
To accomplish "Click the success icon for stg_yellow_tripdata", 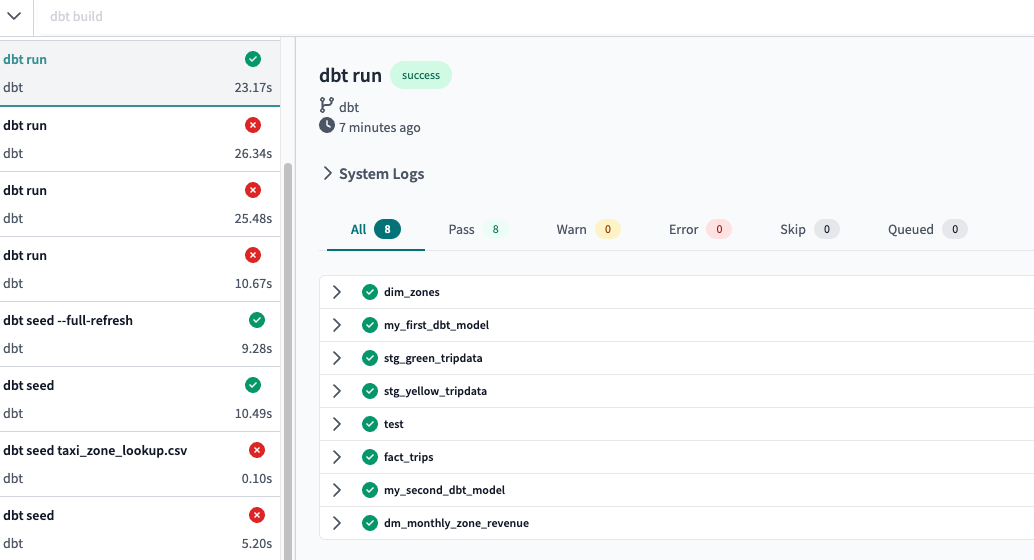I will pos(369,391).
